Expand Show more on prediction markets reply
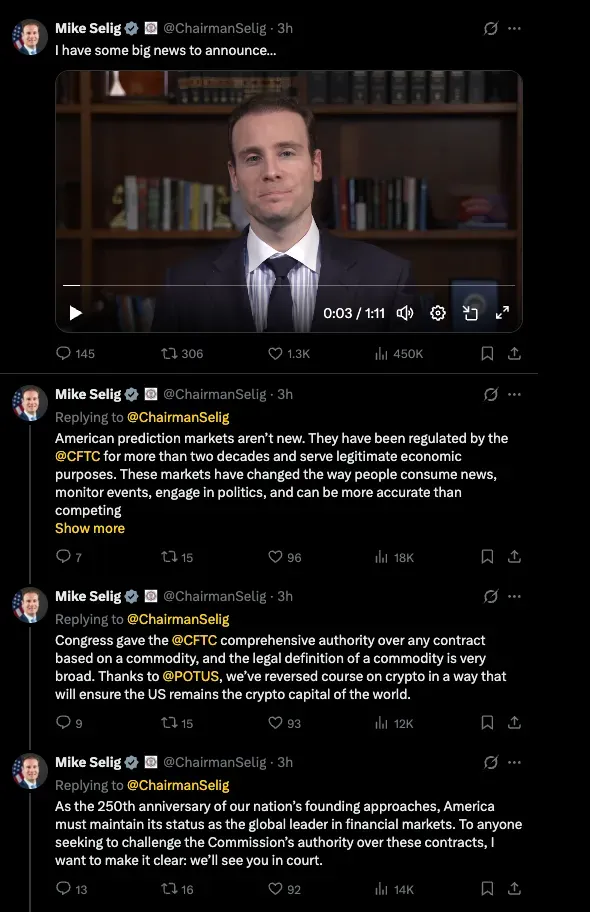 pos(90,527)
